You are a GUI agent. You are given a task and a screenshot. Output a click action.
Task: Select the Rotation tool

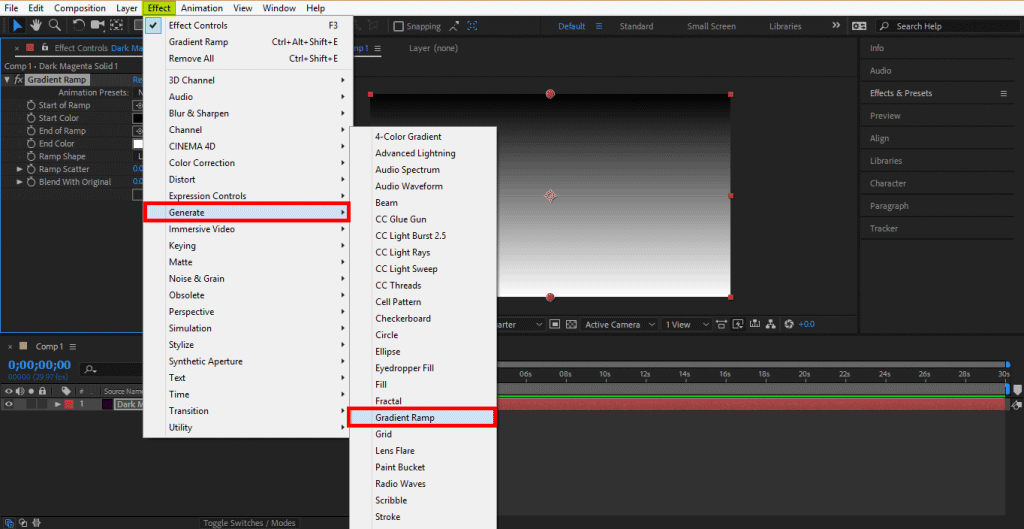[x=78, y=25]
